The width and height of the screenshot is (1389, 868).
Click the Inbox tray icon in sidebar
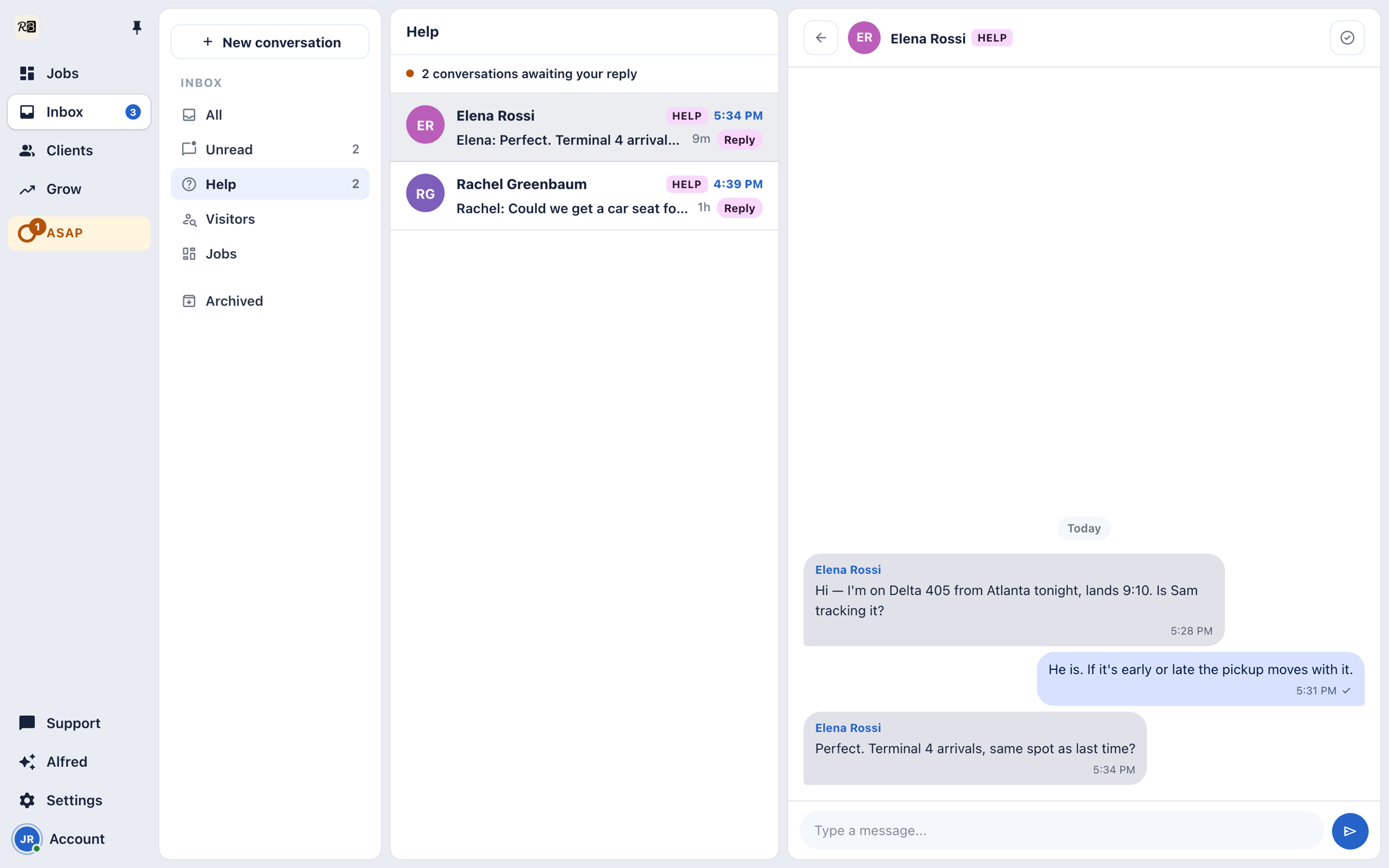(27, 112)
